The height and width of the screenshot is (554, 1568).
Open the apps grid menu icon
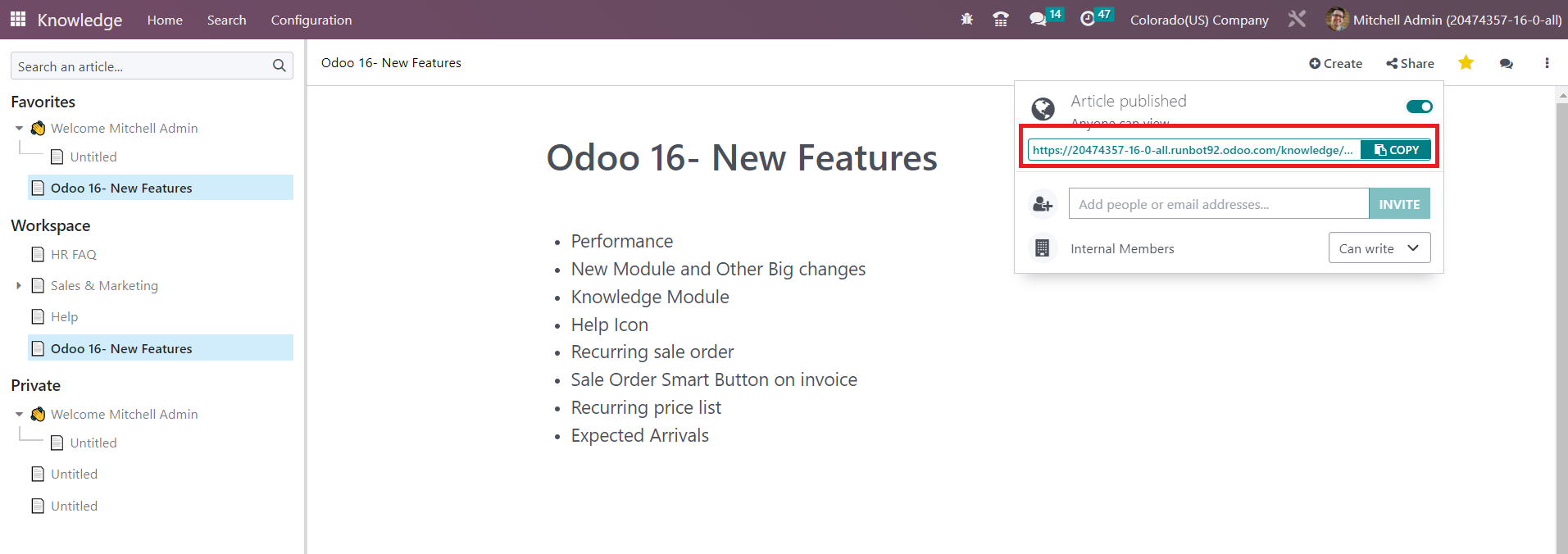[x=18, y=19]
